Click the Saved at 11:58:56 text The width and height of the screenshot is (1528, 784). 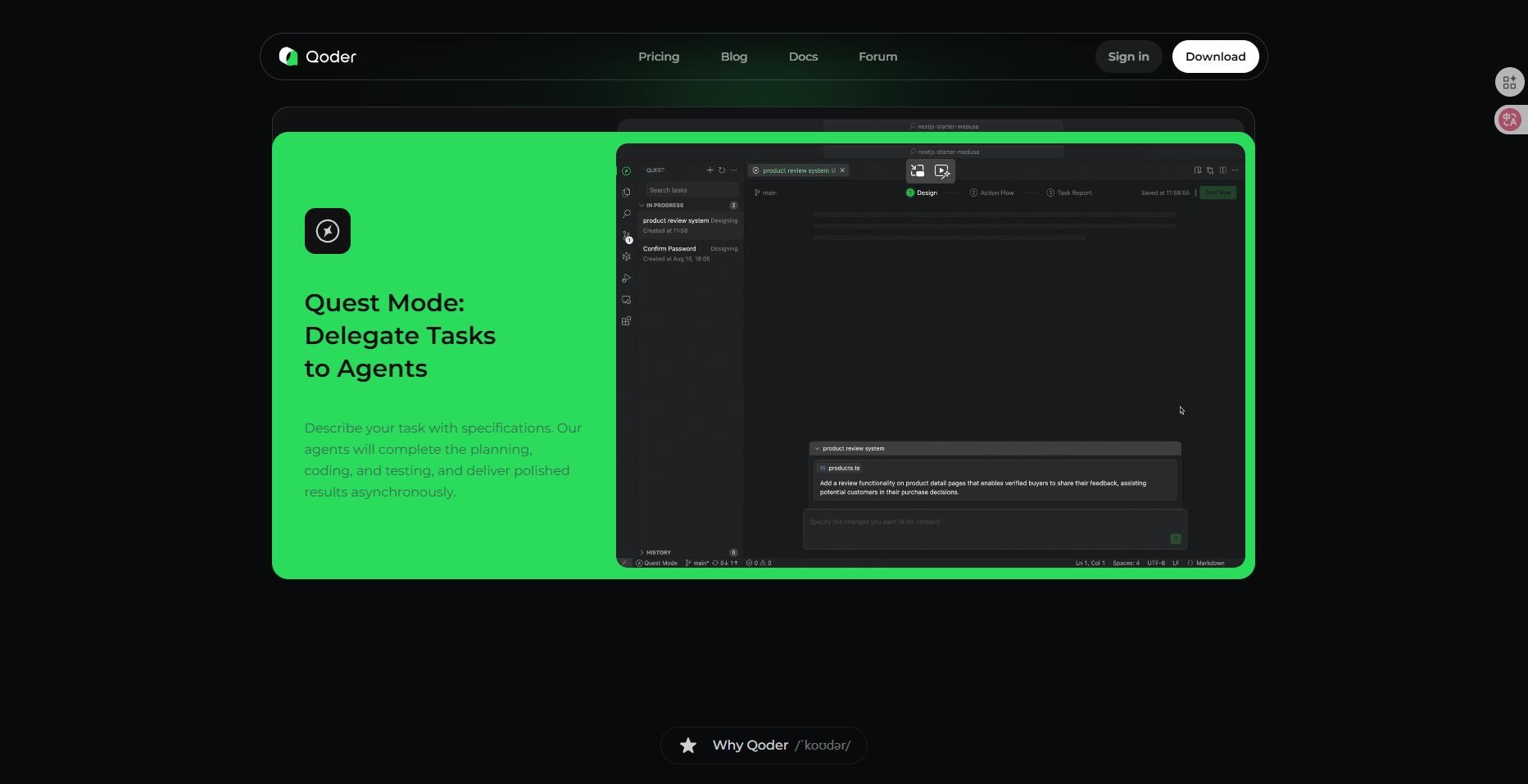click(1165, 193)
